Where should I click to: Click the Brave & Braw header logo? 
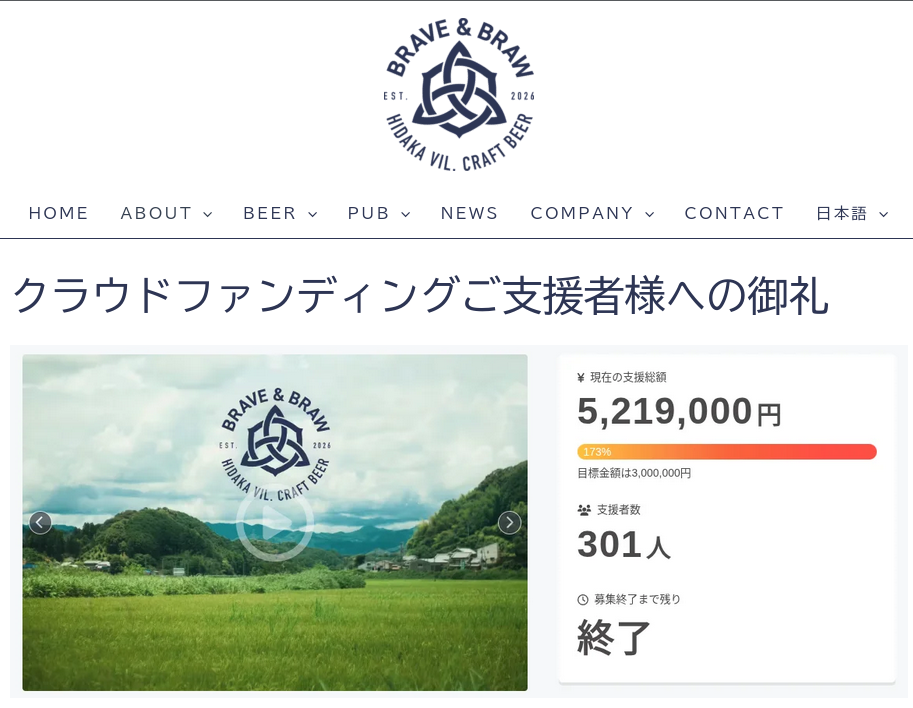pyautogui.click(x=459, y=93)
